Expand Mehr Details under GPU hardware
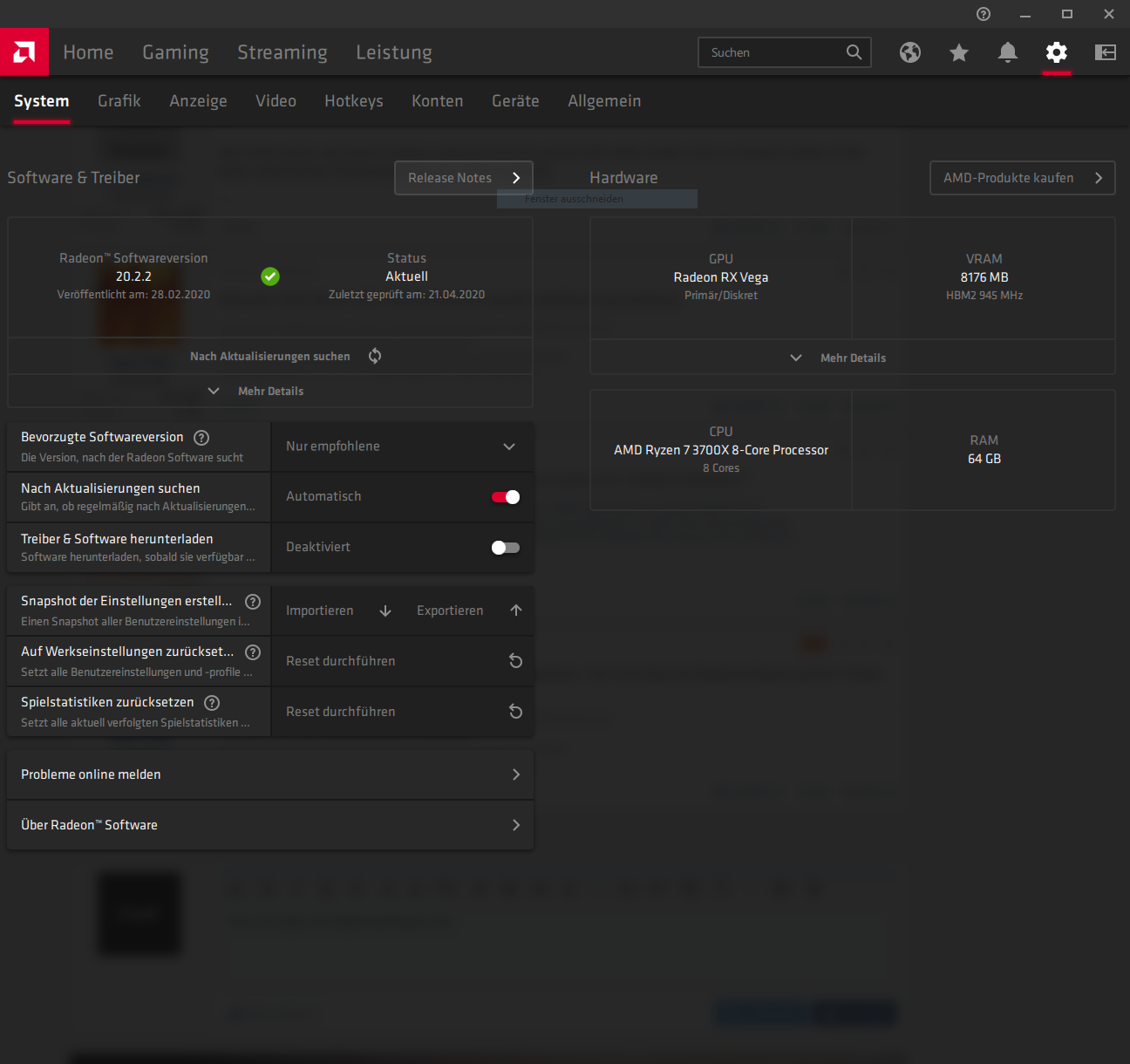Screen dimensions: 1130x1064 click(853, 358)
